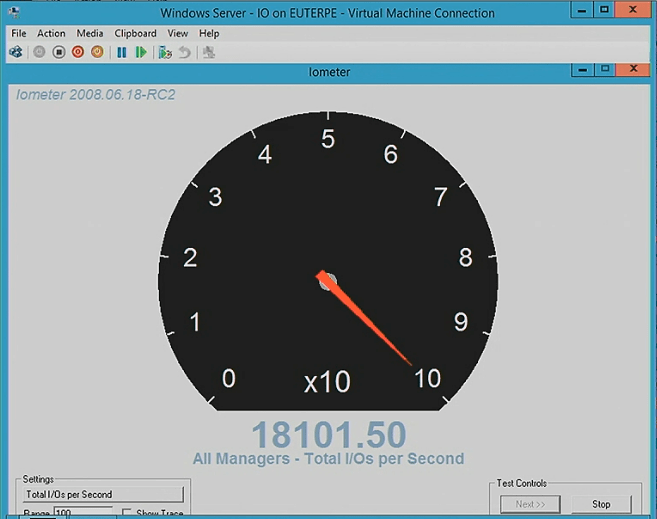Maximize the Virtual Machine Connection window
The height and width of the screenshot is (519, 657).
coord(604,10)
